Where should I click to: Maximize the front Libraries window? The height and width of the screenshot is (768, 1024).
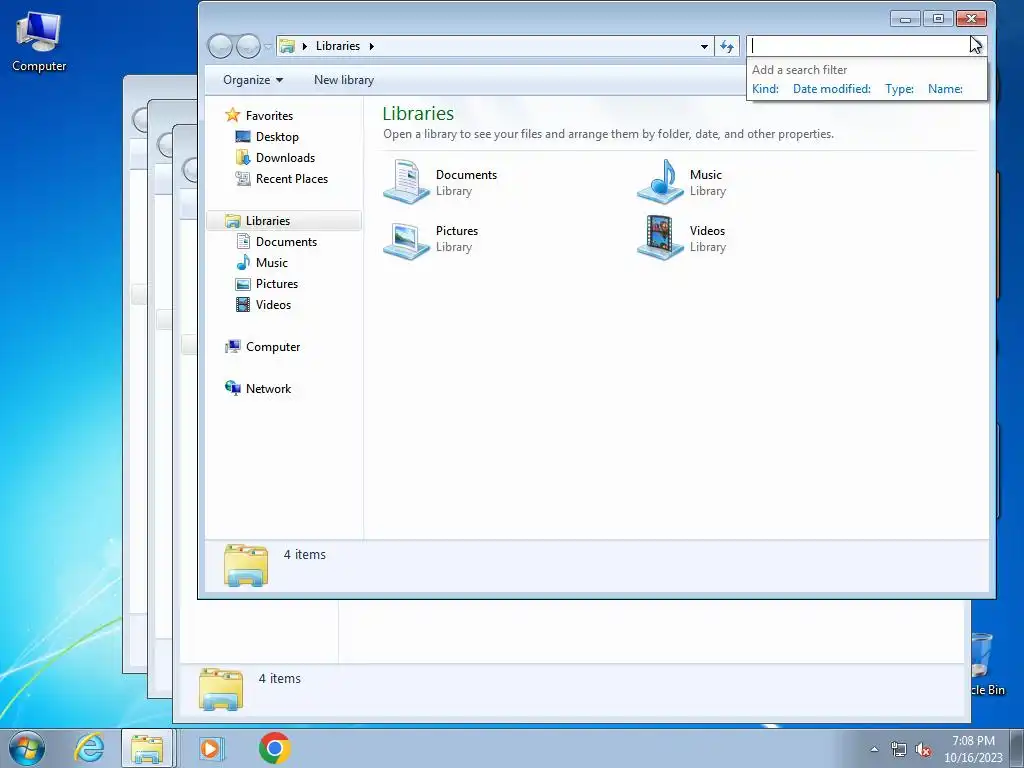[938, 19]
